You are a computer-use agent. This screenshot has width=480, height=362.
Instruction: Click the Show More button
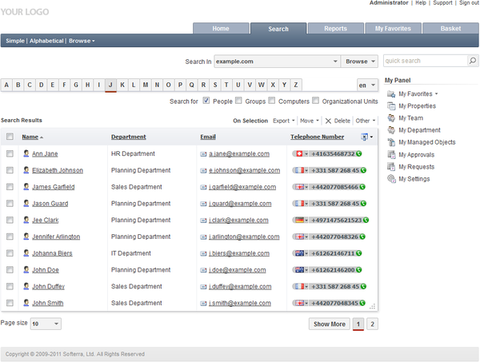(329, 324)
